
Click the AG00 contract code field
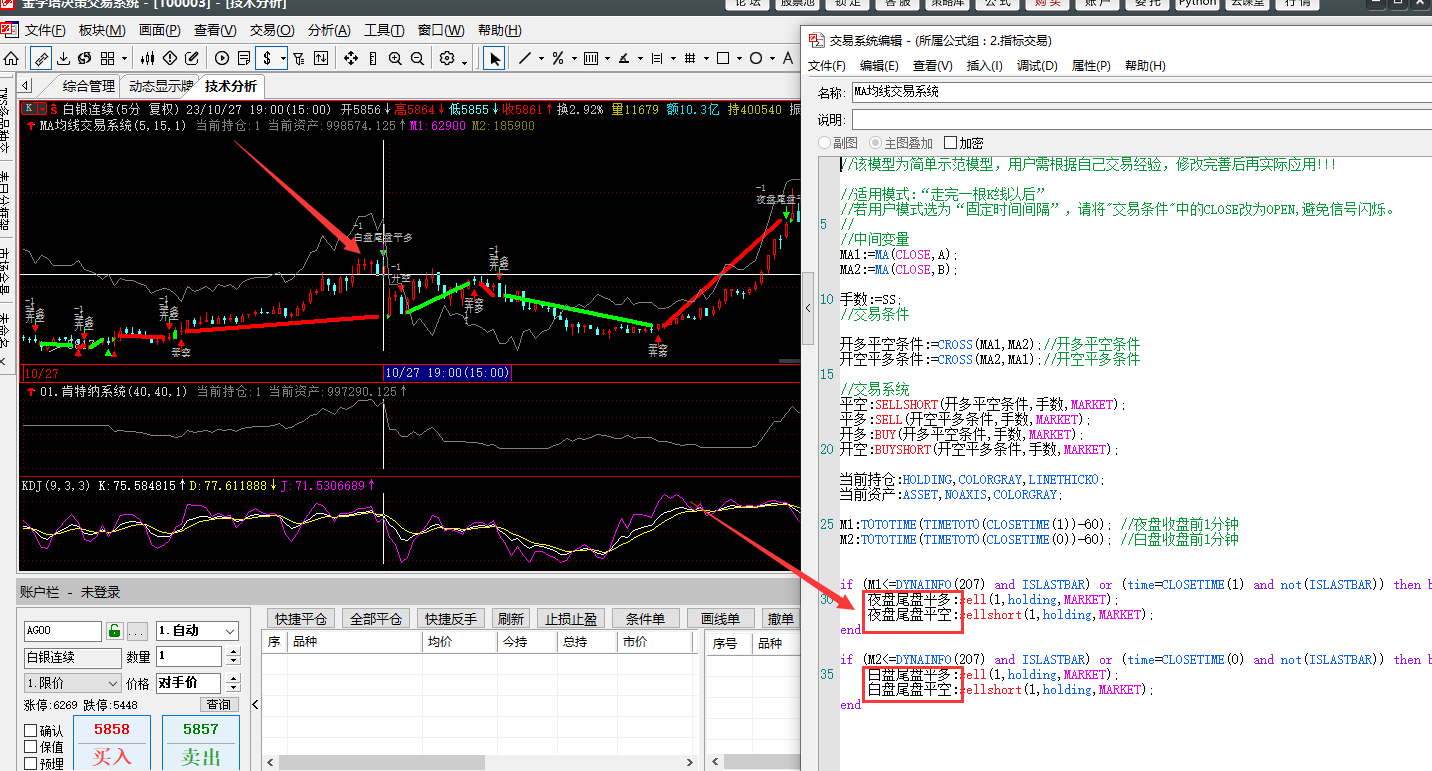pyautogui.click(x=62, y=631)
